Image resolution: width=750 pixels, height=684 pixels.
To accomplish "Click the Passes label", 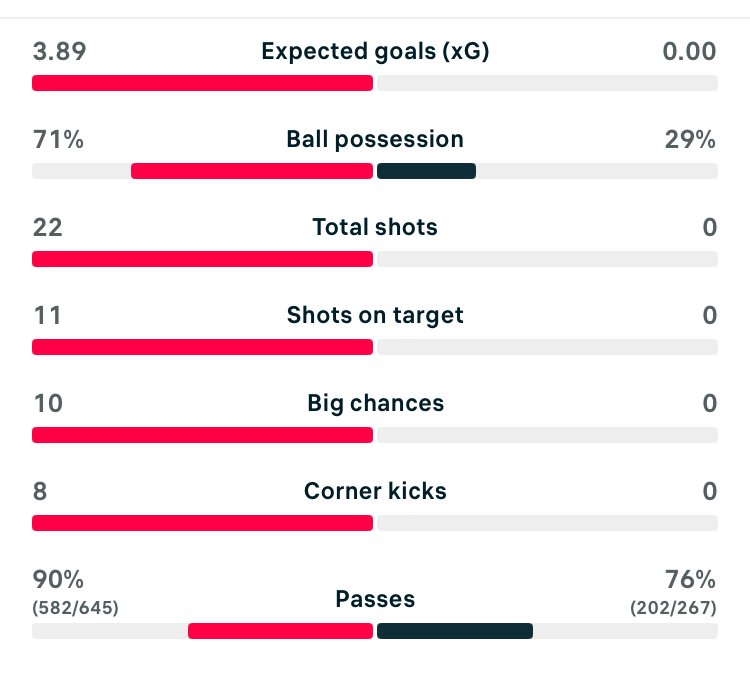I will (375, 599).
